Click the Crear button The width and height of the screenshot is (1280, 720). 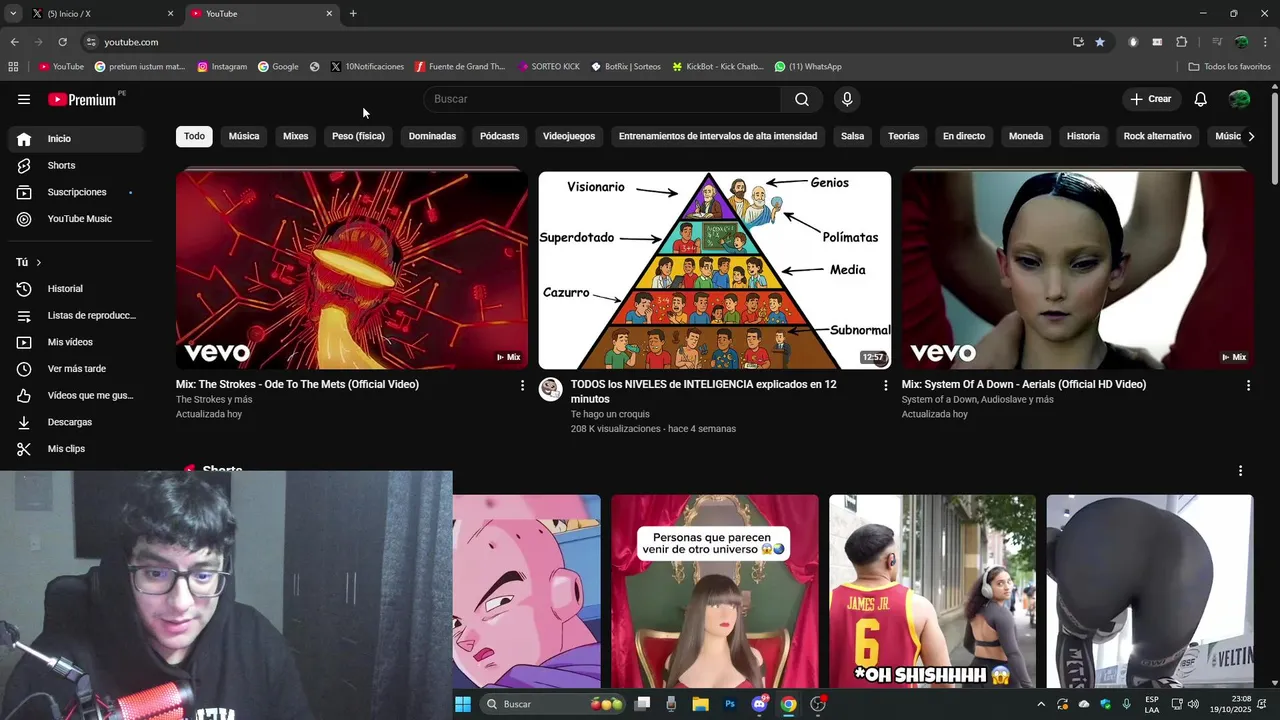tap(1150, 99)
